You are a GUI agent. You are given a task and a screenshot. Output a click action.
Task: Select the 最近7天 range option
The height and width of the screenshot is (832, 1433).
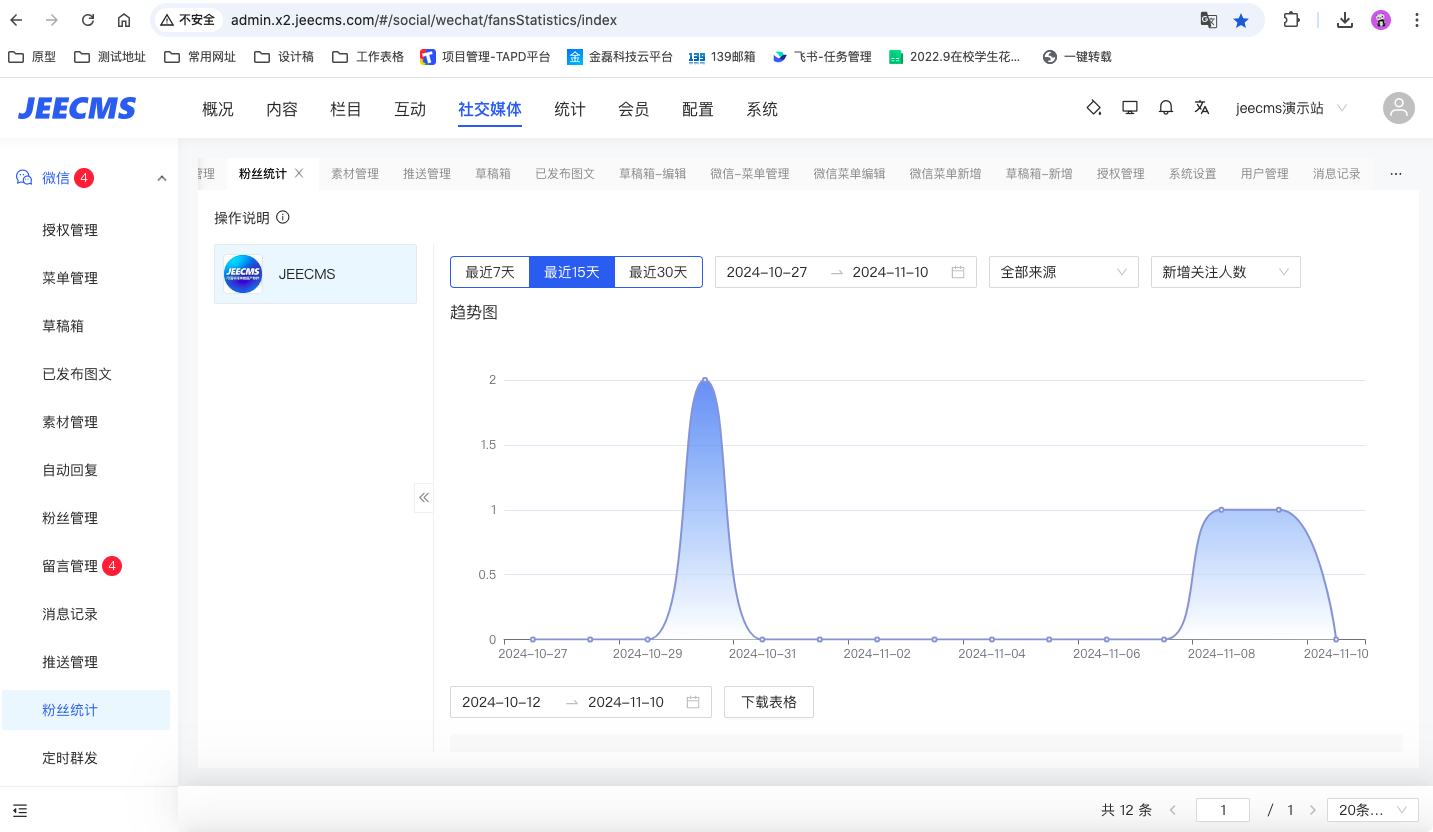click(490, 272)
